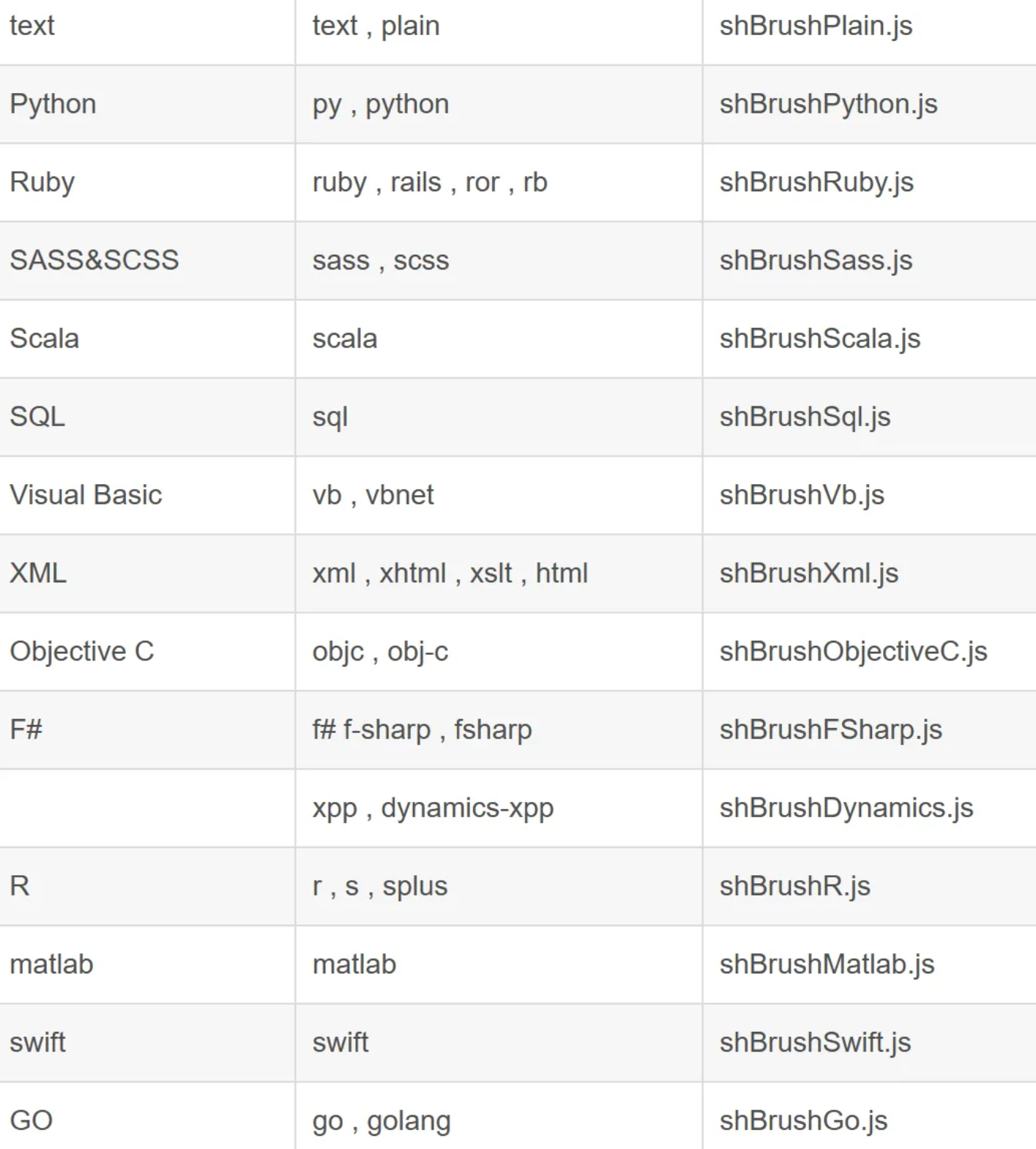Click the shBrushPython.js file name

point(828,105)
